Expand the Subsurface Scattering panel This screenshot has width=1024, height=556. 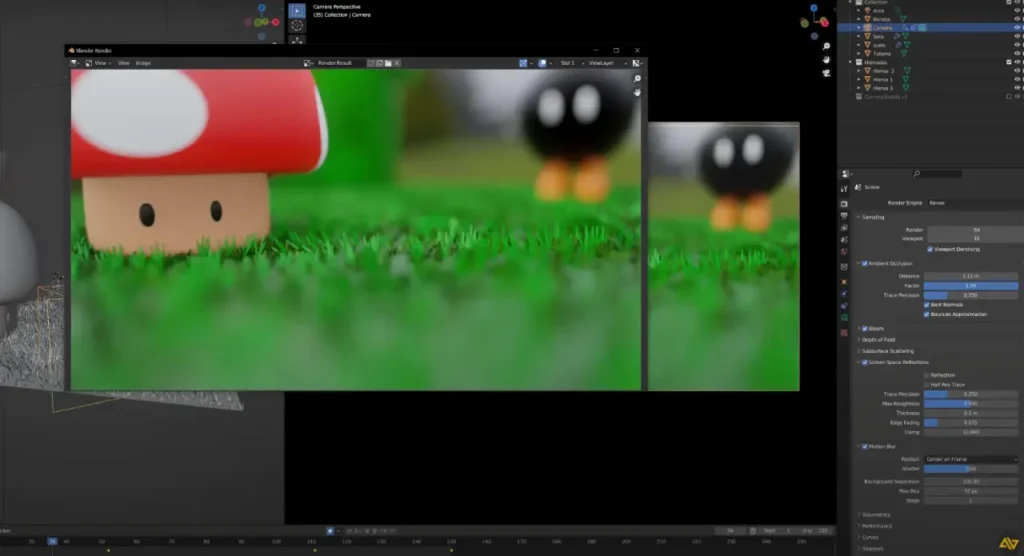coord(886,352)
